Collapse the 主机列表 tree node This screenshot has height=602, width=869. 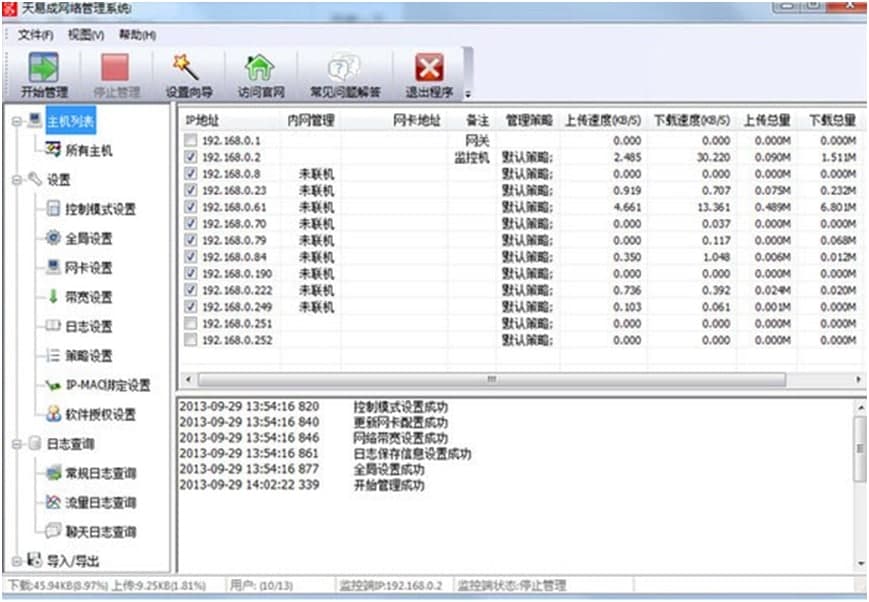[x=17, y=121]
